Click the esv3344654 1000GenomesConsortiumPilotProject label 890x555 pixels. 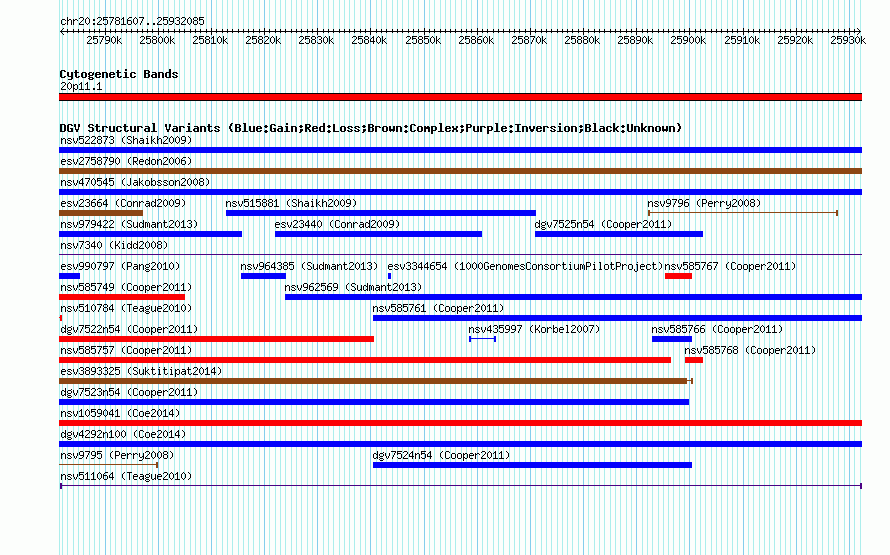coord(525,266)
